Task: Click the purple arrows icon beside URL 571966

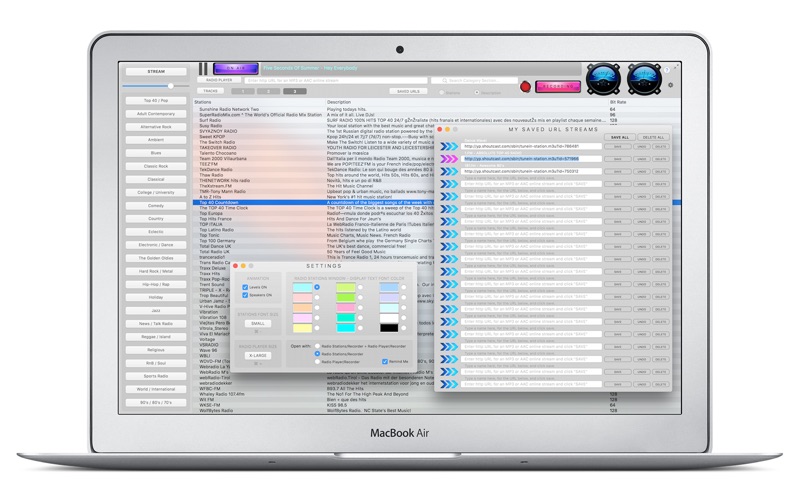Action: coord(449,159)
